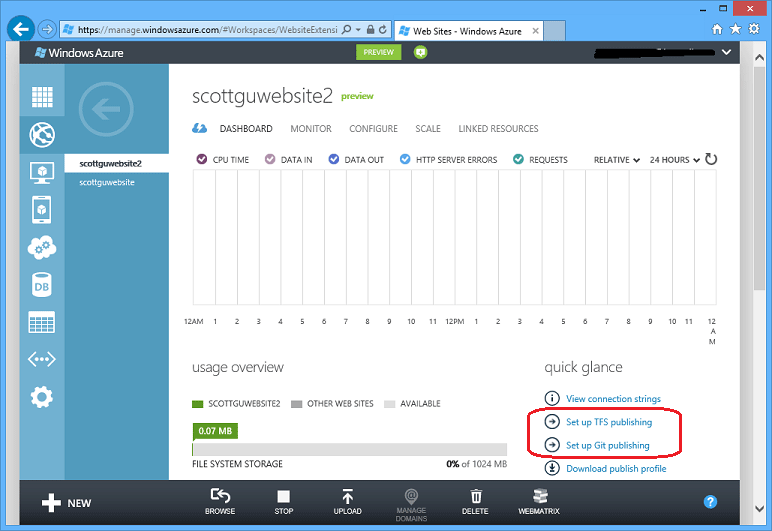Viewport: 772px width, 531px height.
Task: Open the SQL Databases DB icon
Action: [42, 285]
